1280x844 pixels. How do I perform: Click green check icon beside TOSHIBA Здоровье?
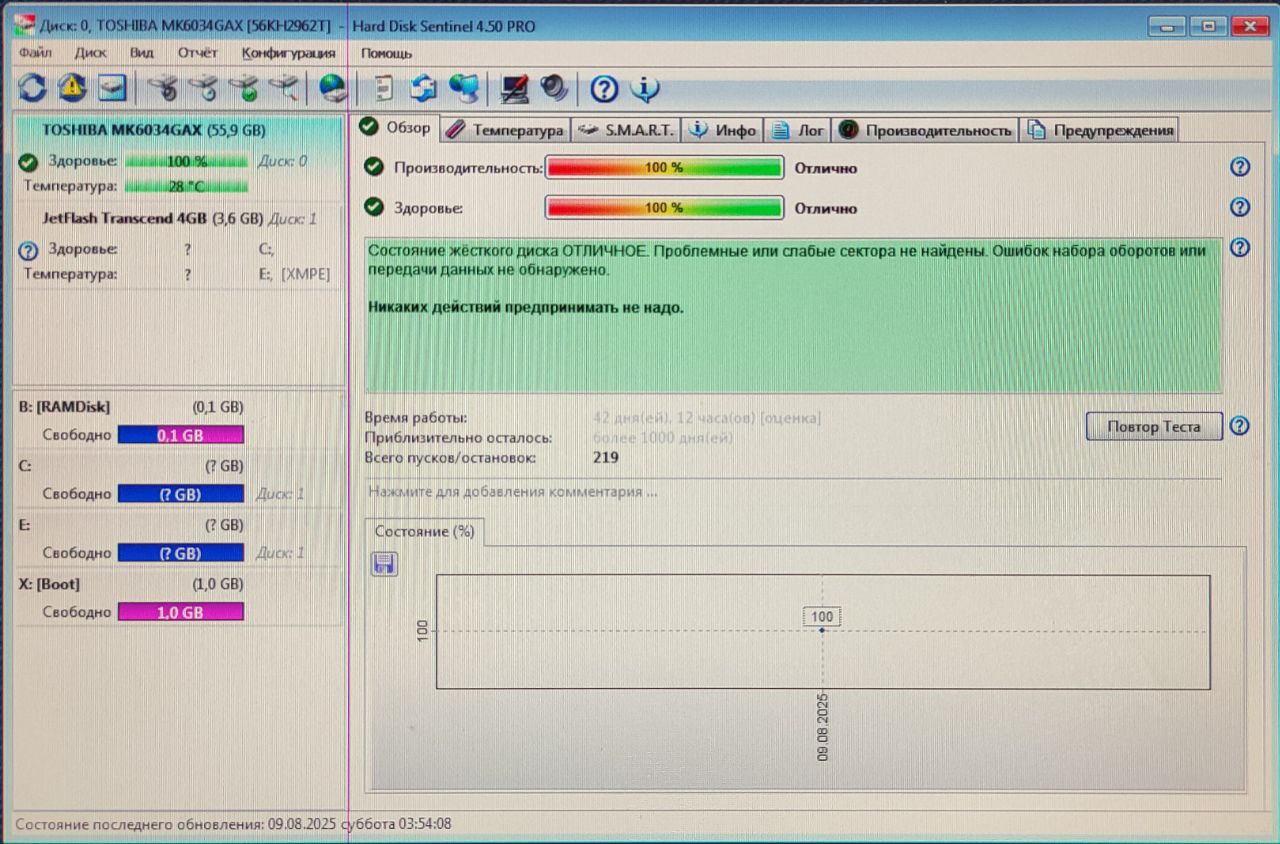tap(28, 161)
